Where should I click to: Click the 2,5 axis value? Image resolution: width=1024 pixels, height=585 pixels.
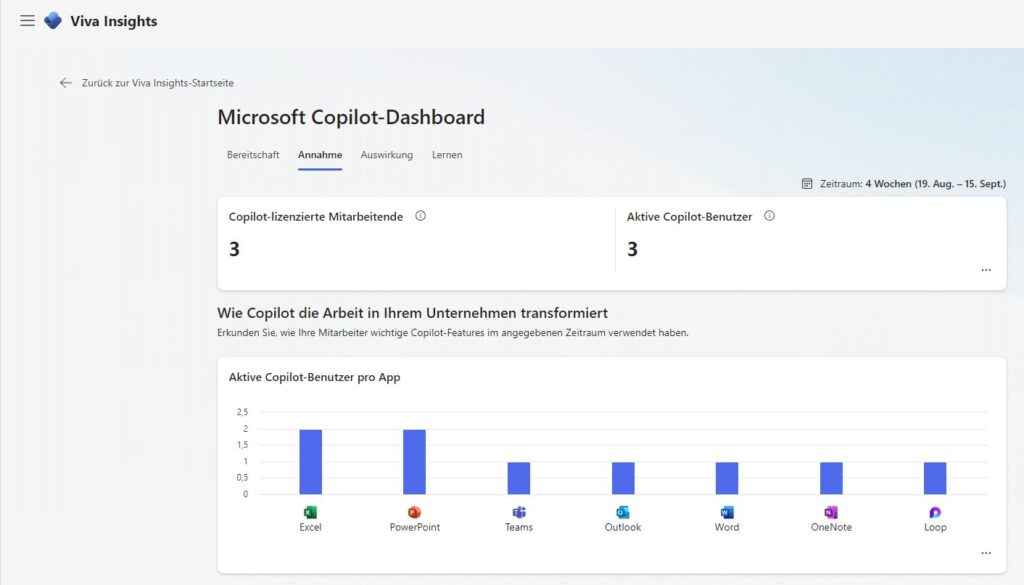click(242, 412)
